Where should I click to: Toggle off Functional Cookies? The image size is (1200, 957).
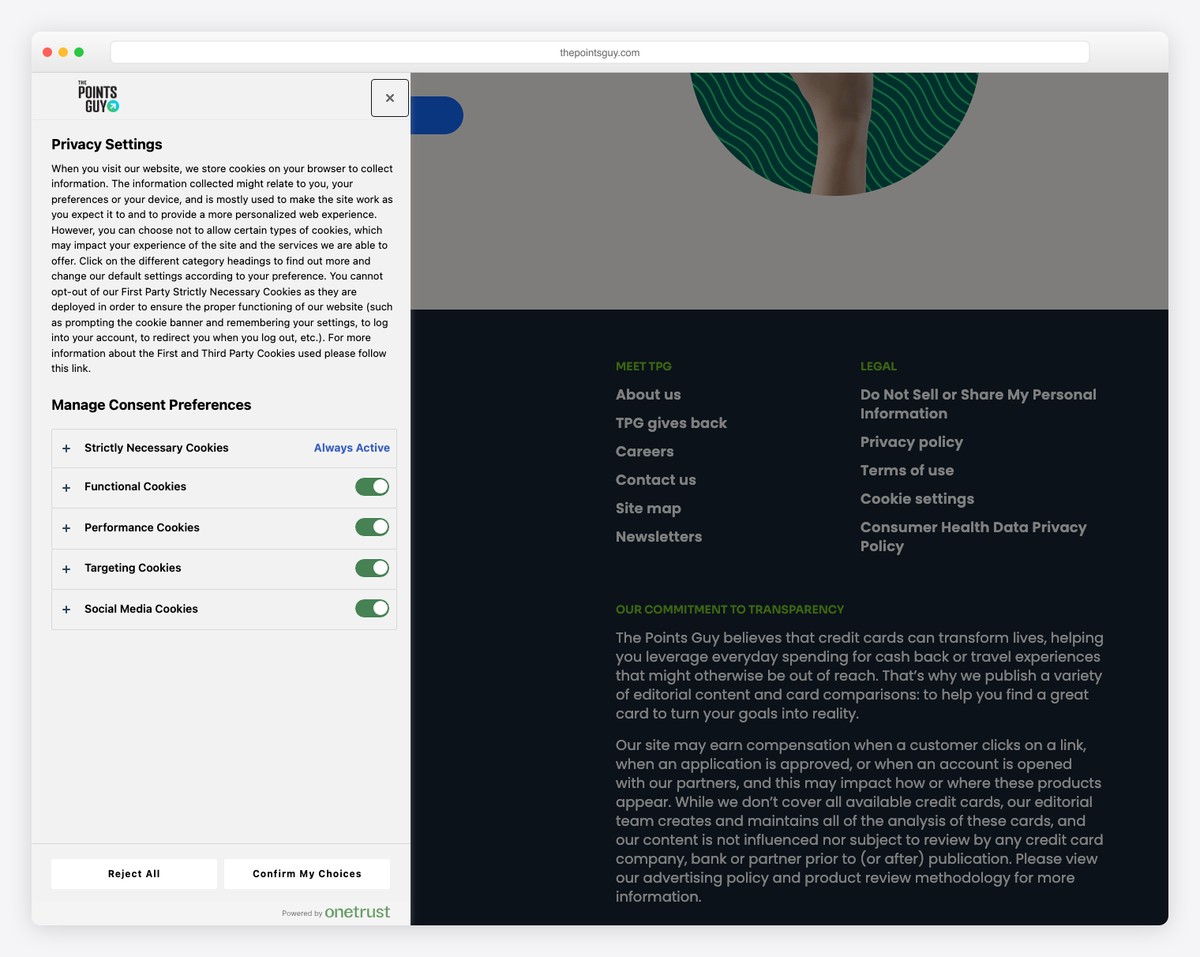(371, 486)
